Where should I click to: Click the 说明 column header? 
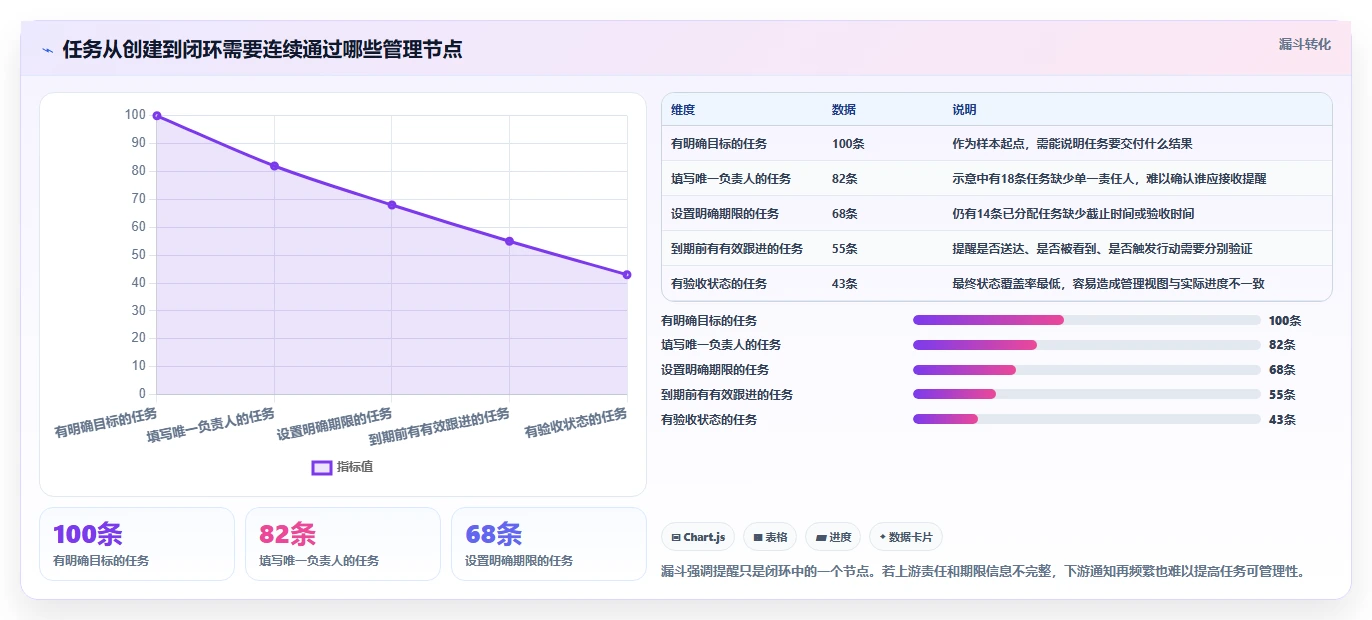click(965, 110)
